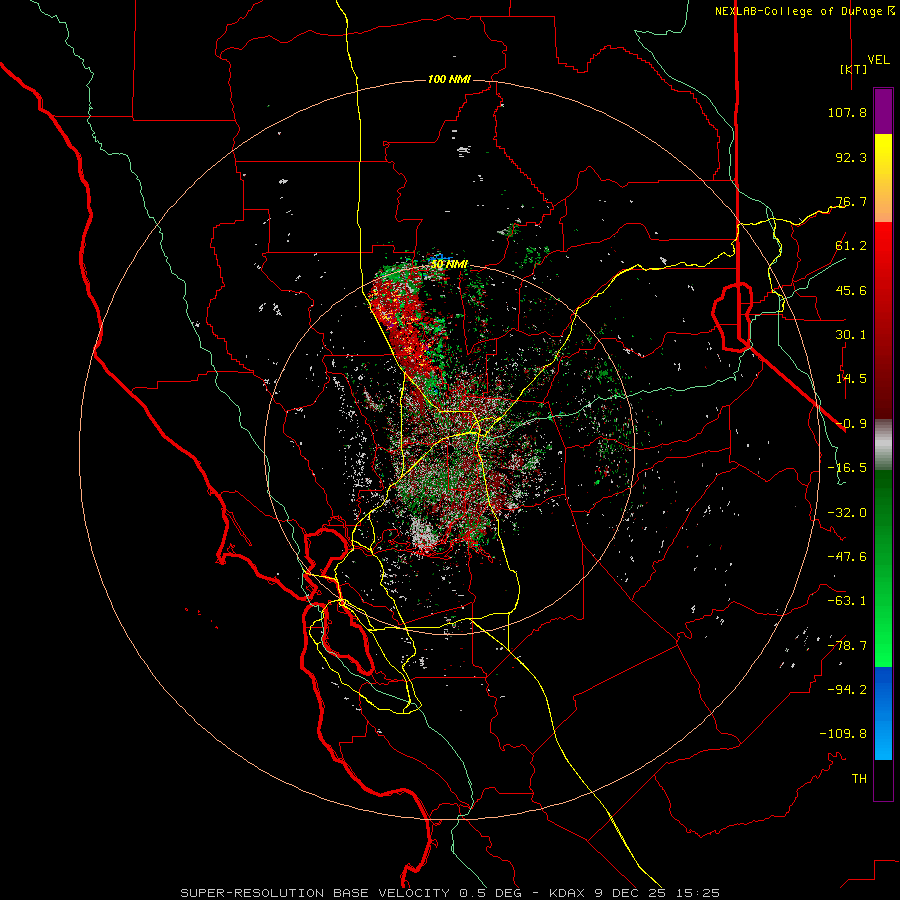900x900 pixels.
Task: Click the 50 NMI range ring label
Action: coord(449,264)
